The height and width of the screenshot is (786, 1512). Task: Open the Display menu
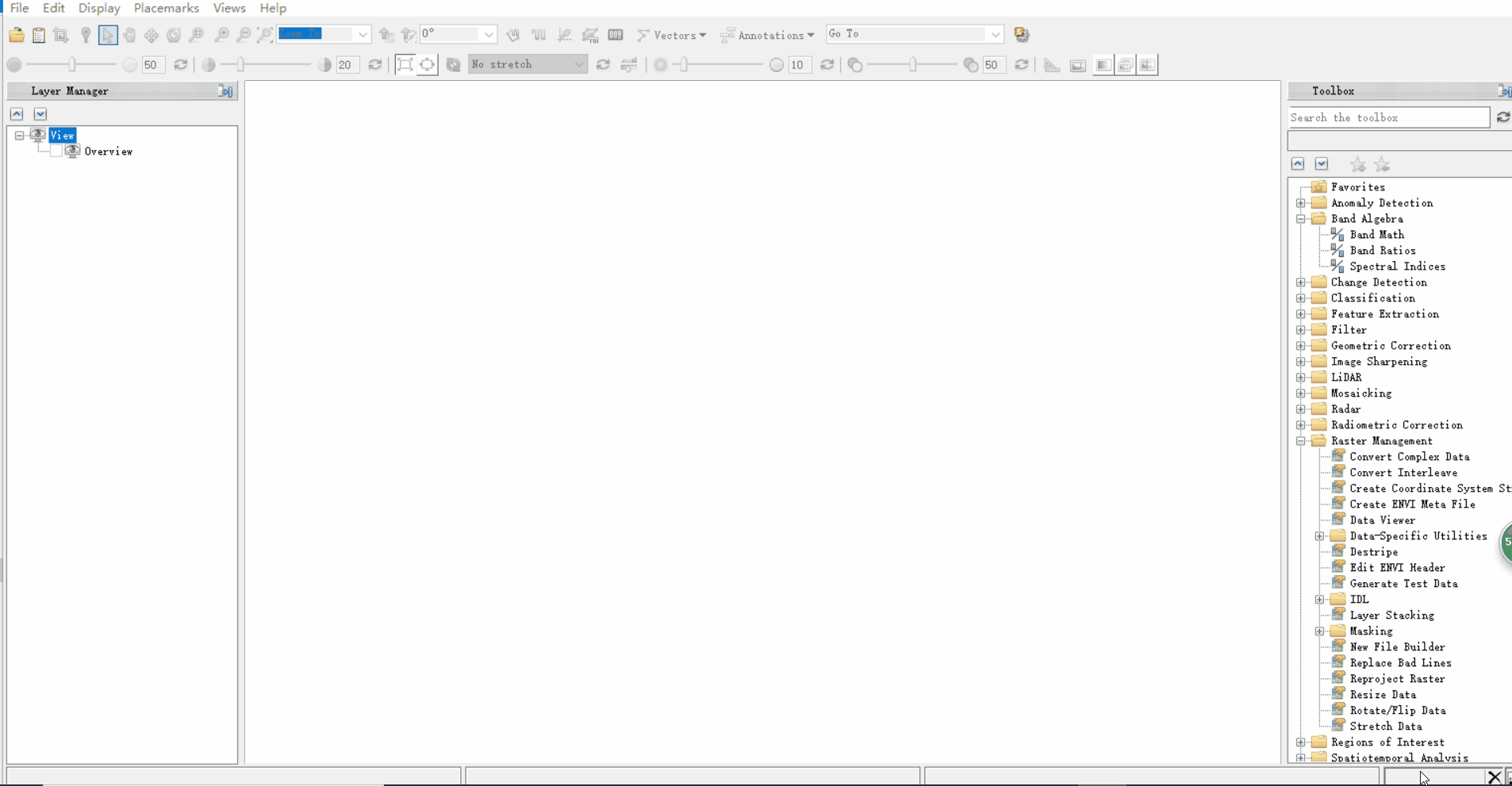click(99, 8)
